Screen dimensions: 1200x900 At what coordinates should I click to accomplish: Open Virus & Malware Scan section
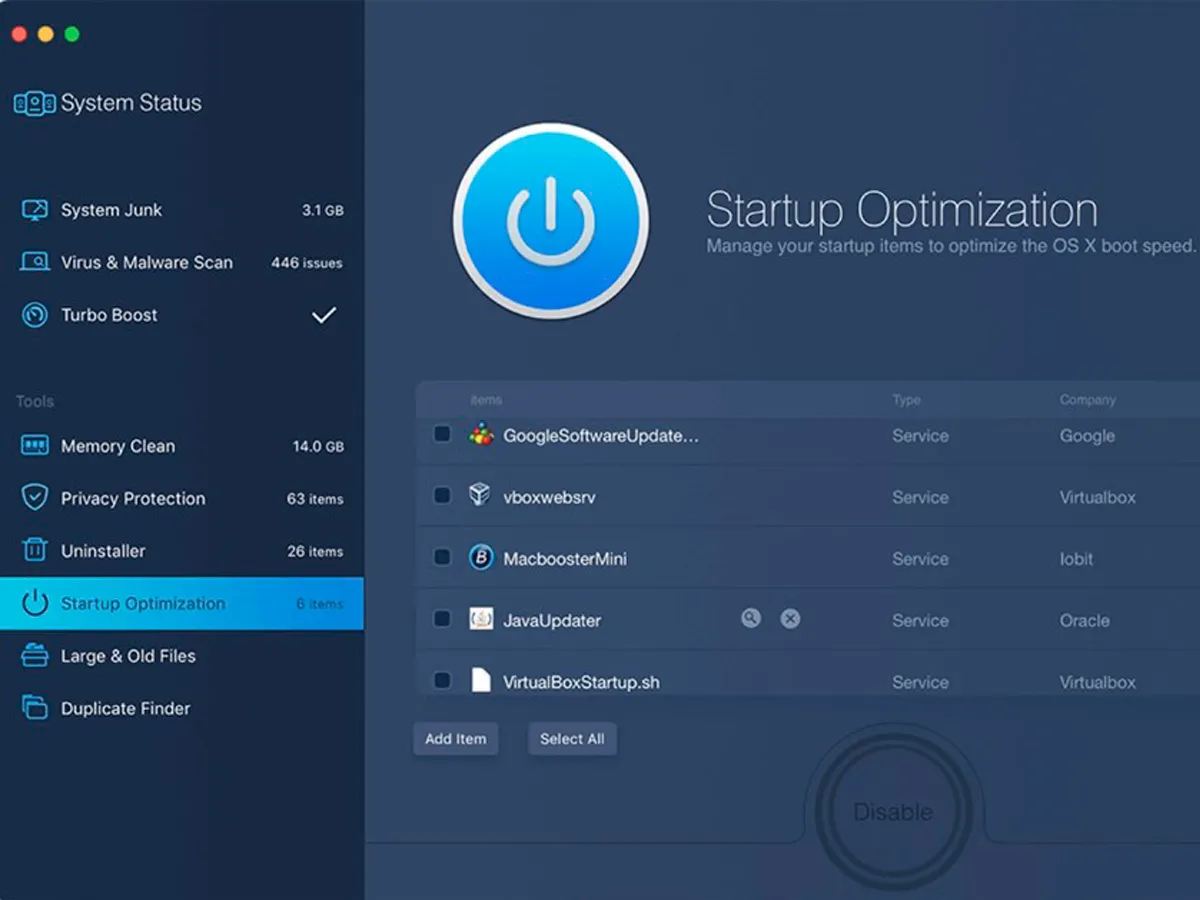click(182, 262)
